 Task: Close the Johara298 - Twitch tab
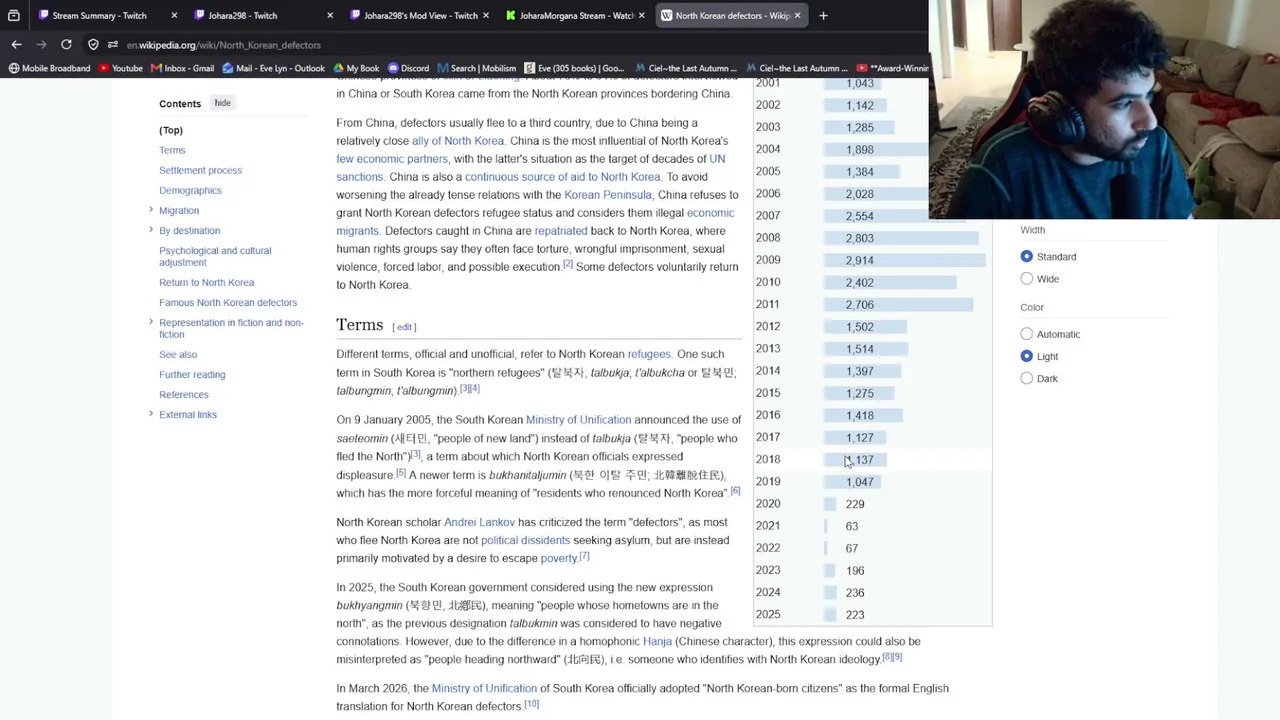[331, 15]
